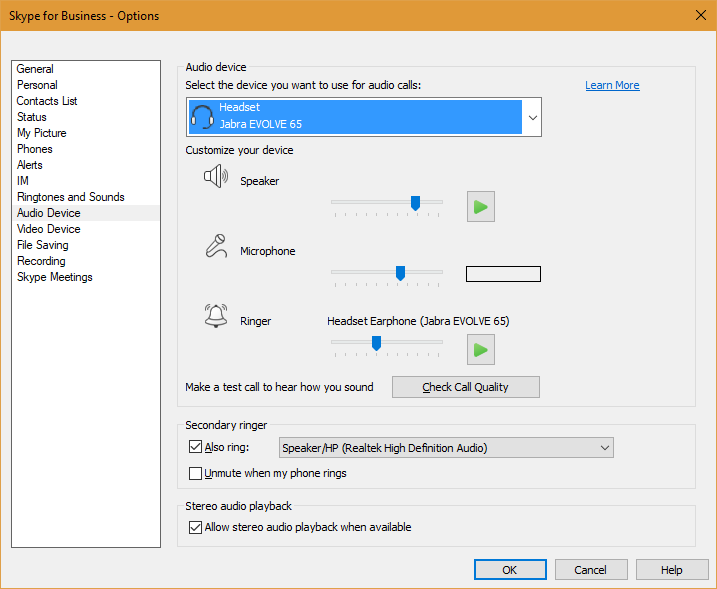
Task: Click the Ringer volume slider thumb
Action: (376, 343)
